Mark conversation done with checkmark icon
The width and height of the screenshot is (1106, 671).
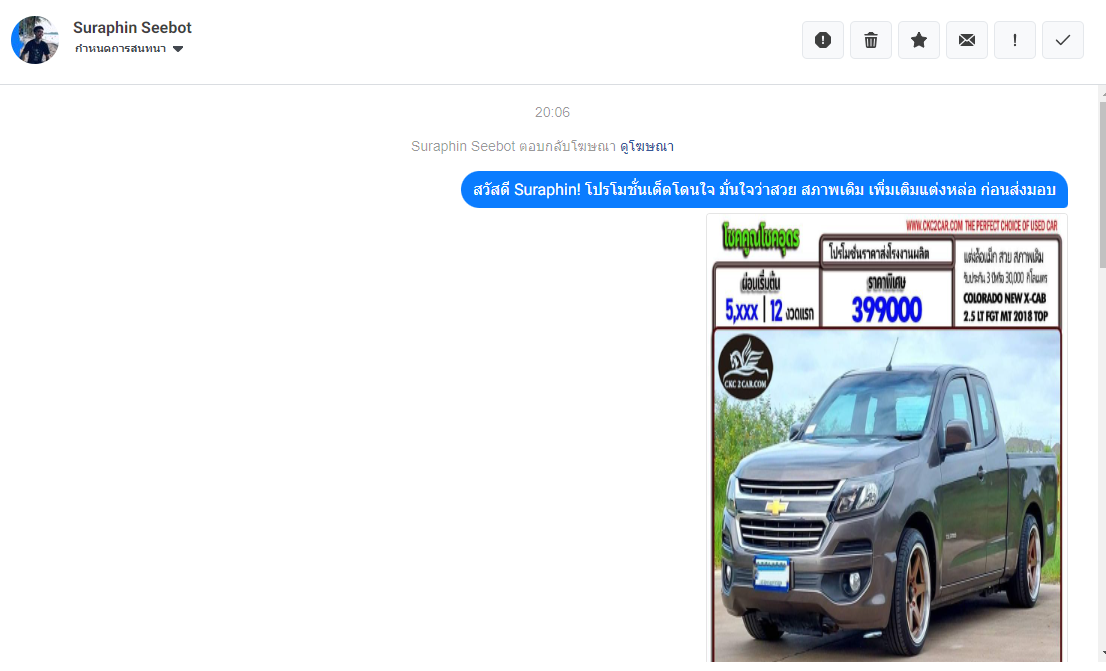point(1062,40)
